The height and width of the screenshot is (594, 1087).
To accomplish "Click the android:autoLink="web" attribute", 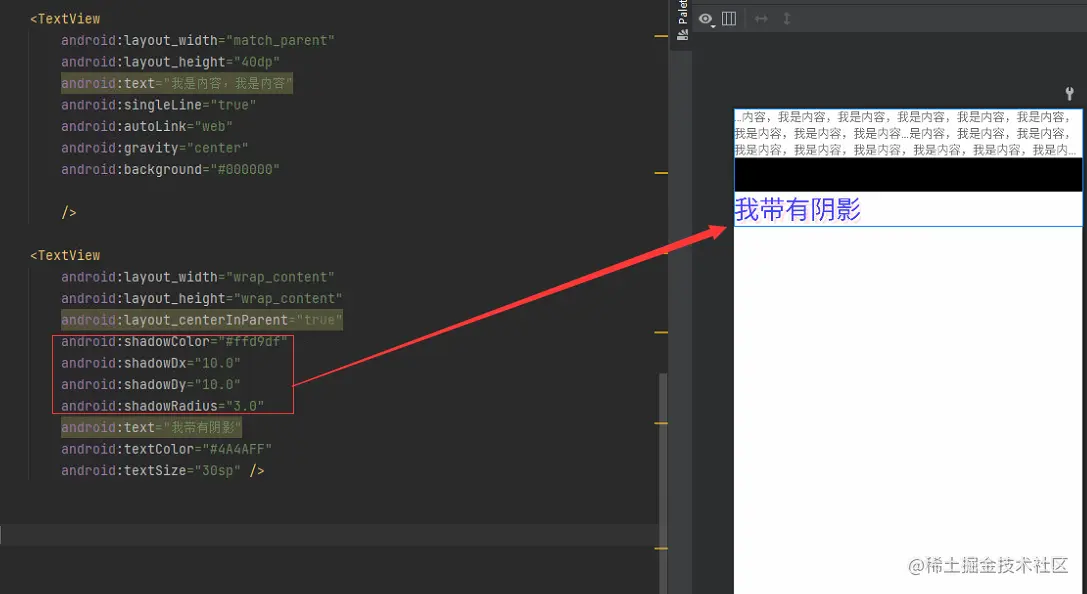I will [x=147, y=126].
